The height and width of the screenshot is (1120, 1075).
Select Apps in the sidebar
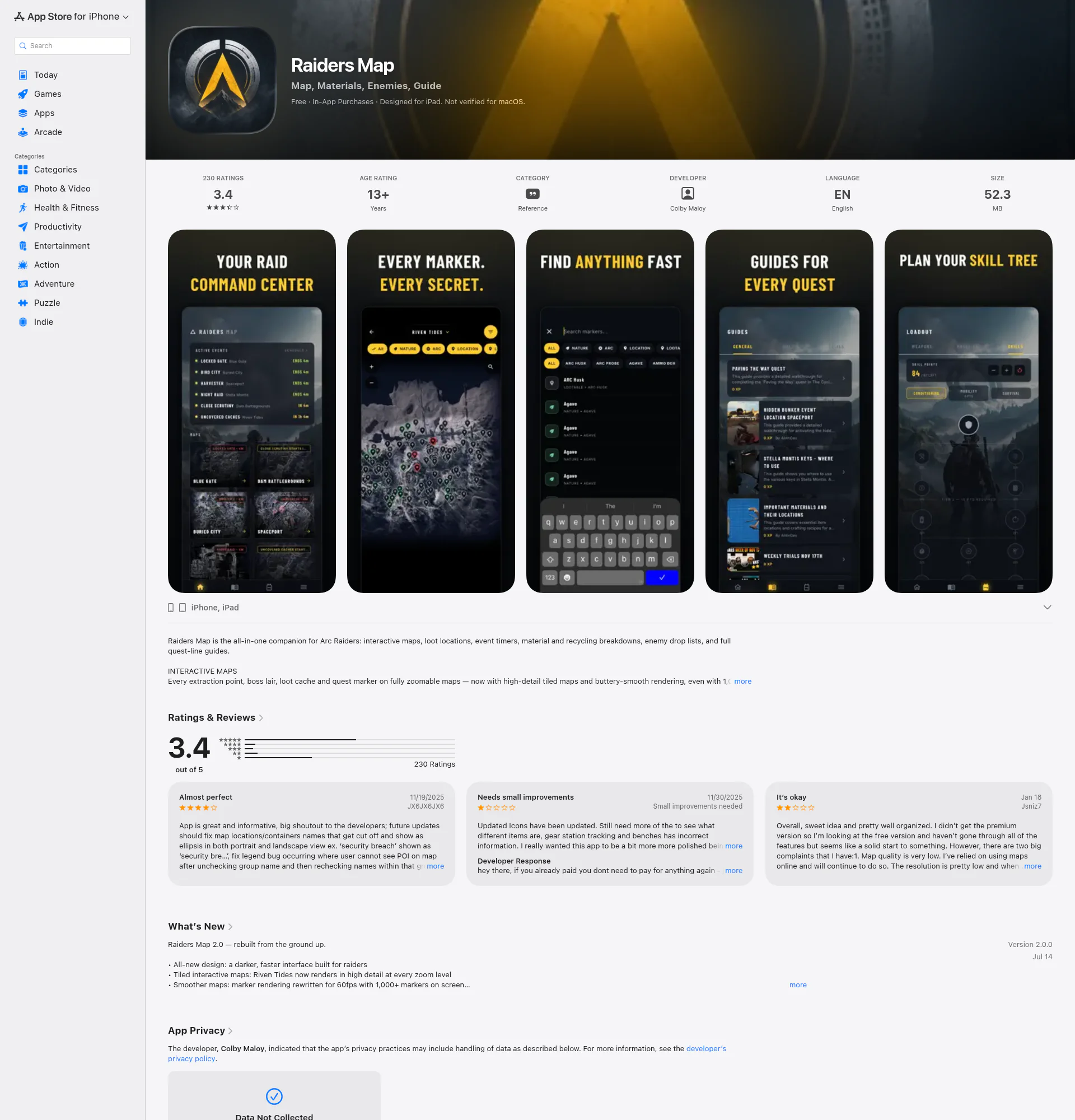pyautogui.click(x=73, y=113)
